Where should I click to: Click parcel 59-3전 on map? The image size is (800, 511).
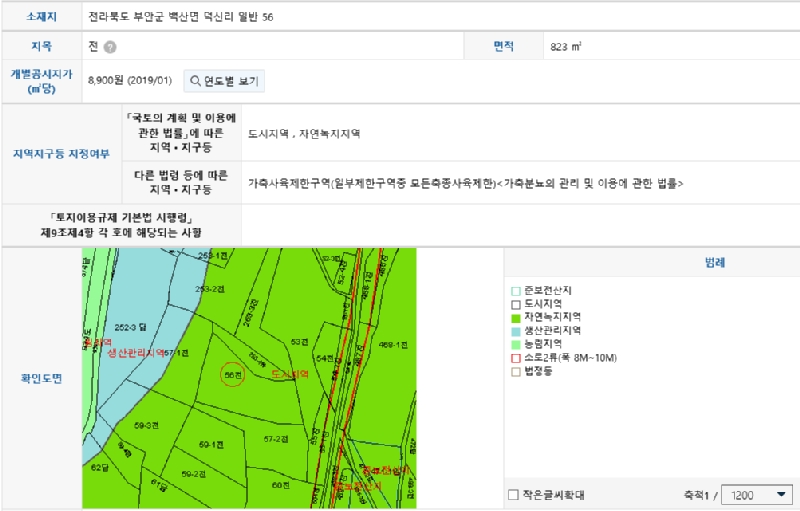click(x=146, y=425)
